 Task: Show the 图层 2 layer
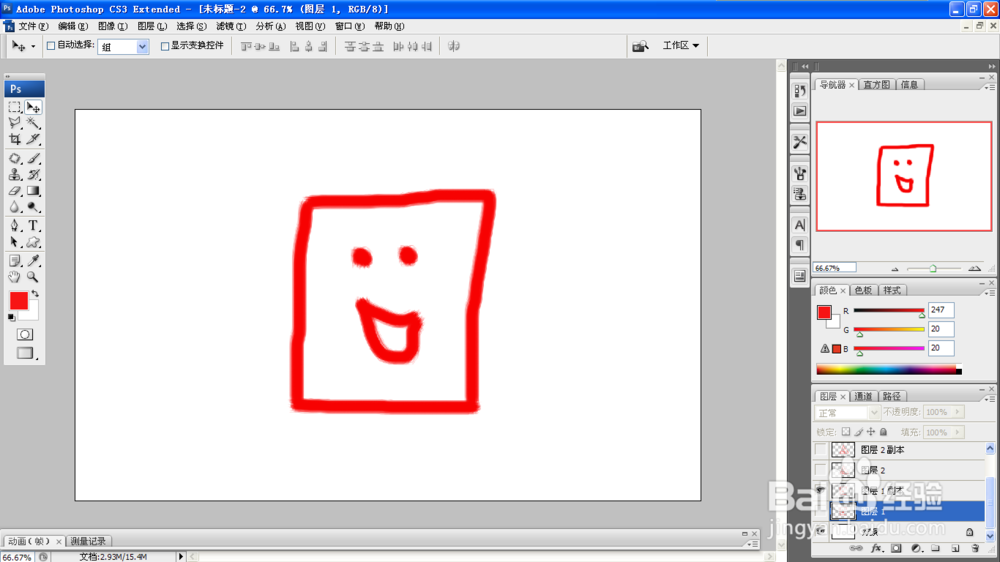(820, 470)
